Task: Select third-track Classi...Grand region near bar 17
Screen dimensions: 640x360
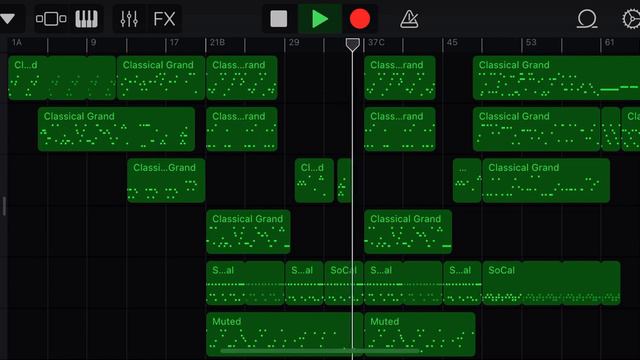Action: (x=166, y=180)
